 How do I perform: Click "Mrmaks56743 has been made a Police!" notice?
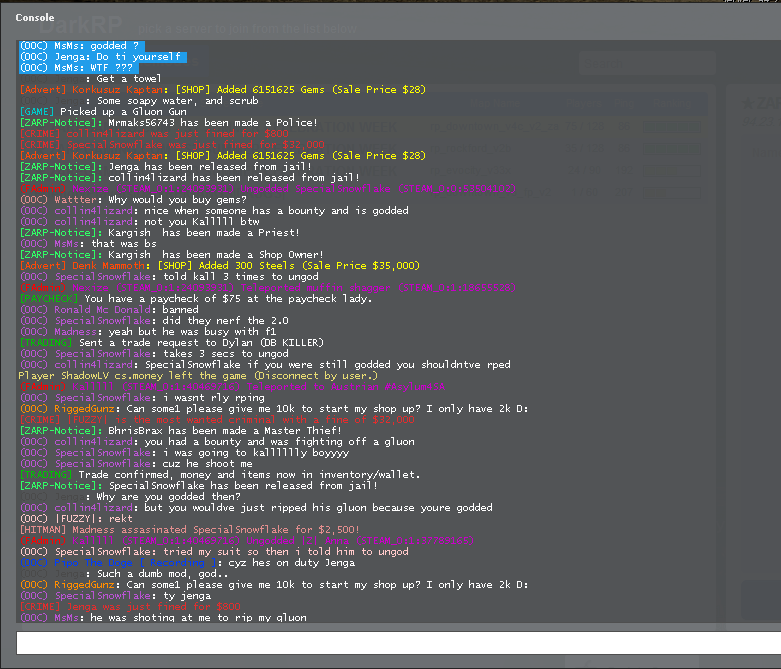pyautogui.click(x=168, y=123)
